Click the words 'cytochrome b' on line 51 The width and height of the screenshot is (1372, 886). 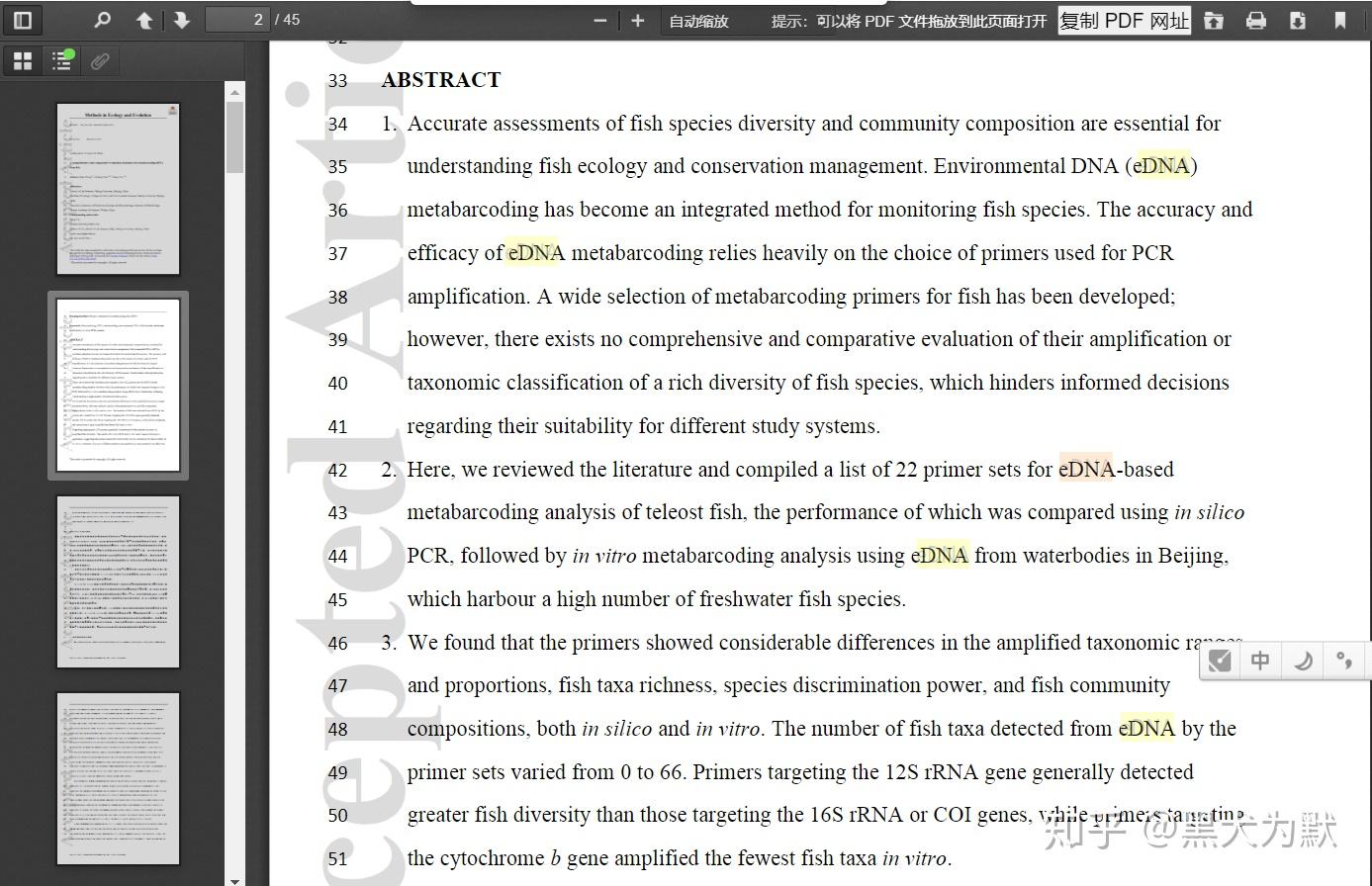coord(501,858)
